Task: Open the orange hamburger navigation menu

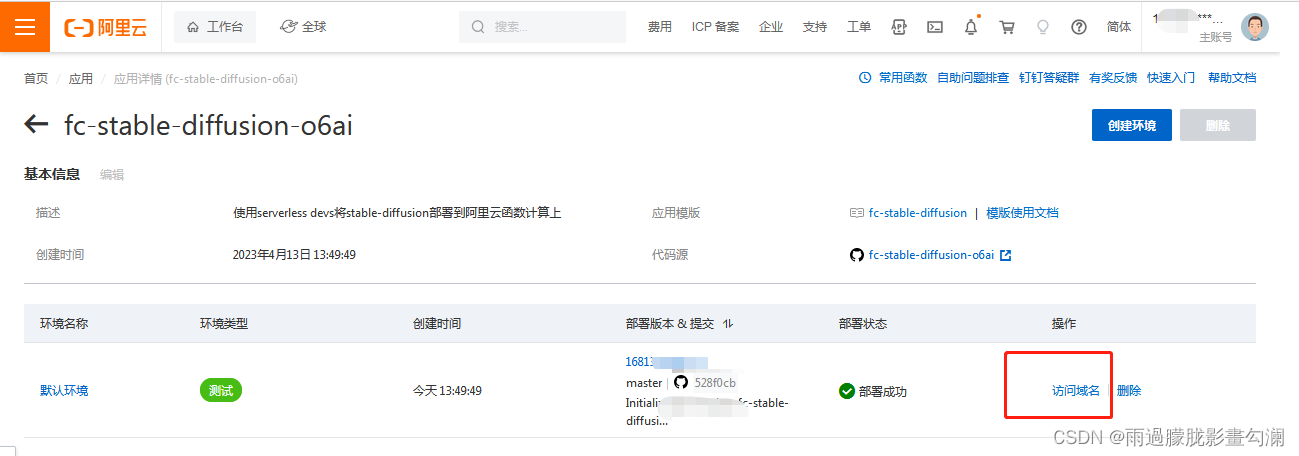Action: pyautogui.click(x=25, y=27)
